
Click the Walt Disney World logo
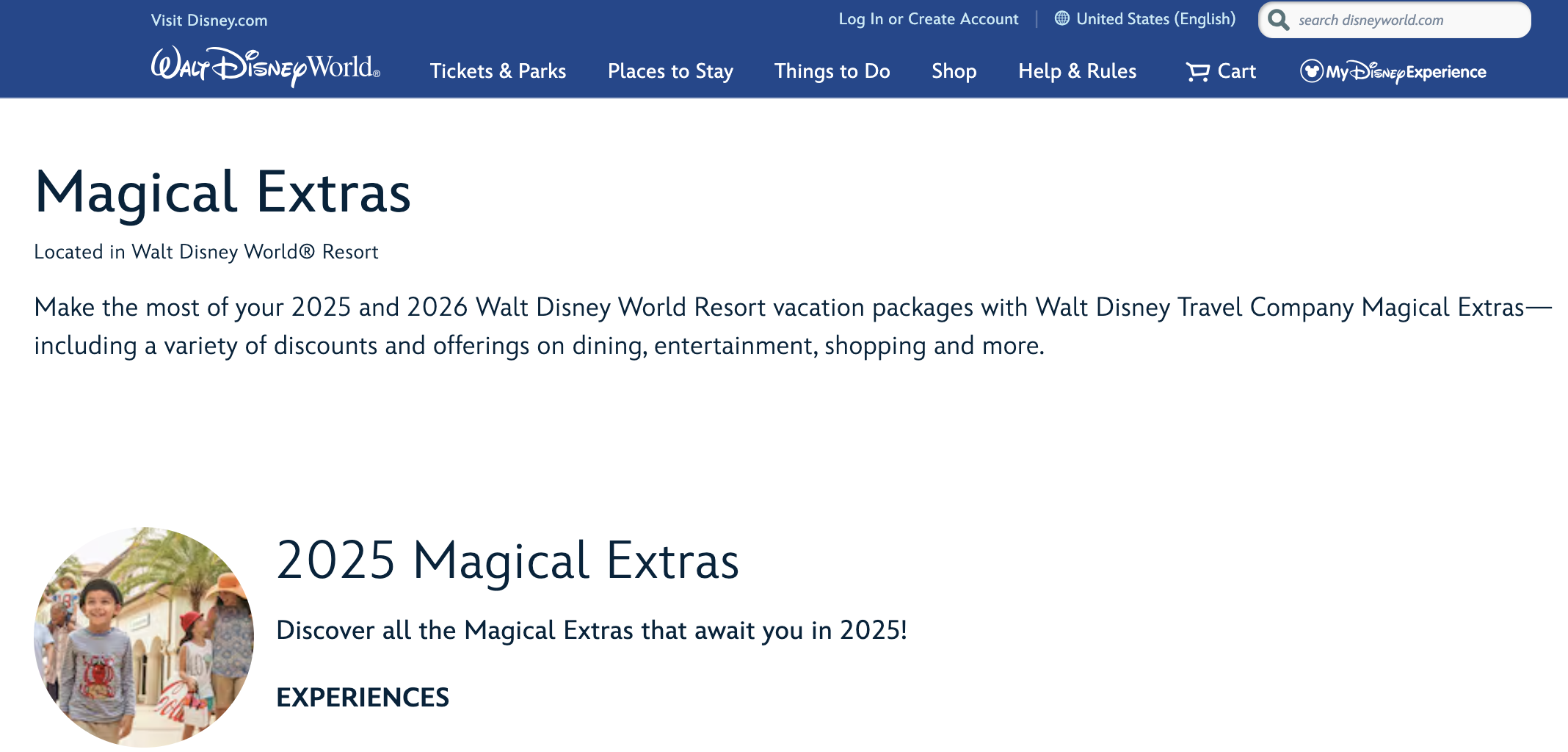[x=265, y=68]
